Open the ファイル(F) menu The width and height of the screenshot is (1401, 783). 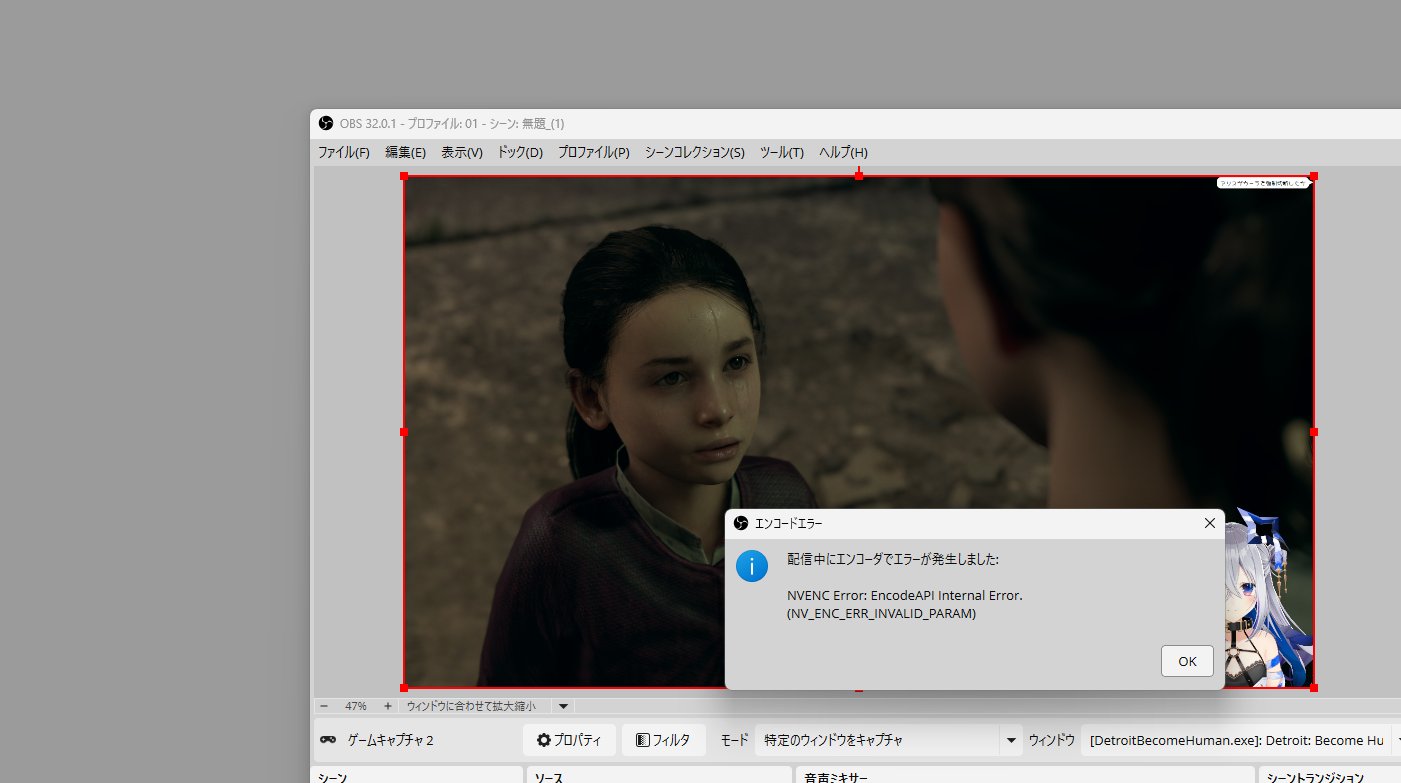[x=343, y=152]
